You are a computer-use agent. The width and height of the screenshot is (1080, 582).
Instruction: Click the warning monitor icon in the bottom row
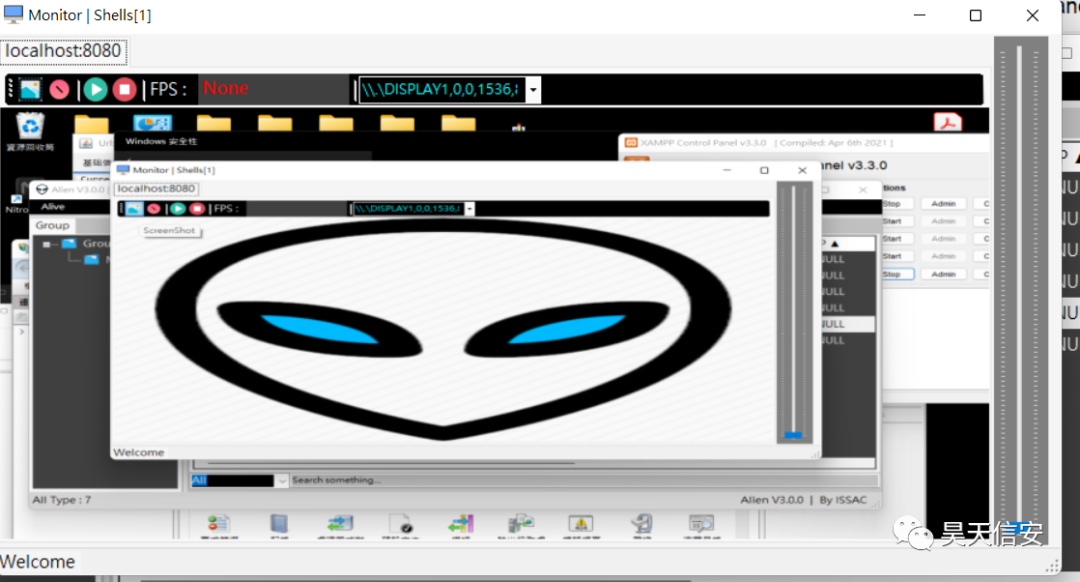pos(581,523)
